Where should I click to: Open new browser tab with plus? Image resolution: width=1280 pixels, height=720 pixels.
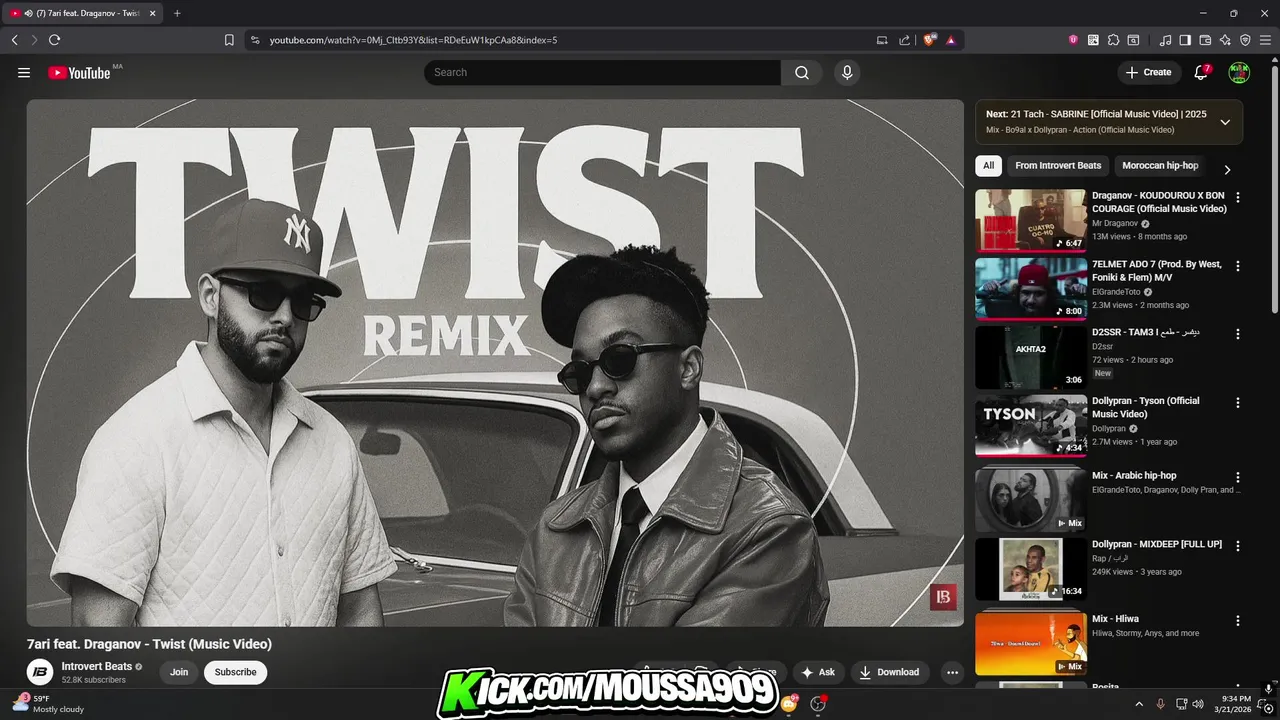(177, 13)
